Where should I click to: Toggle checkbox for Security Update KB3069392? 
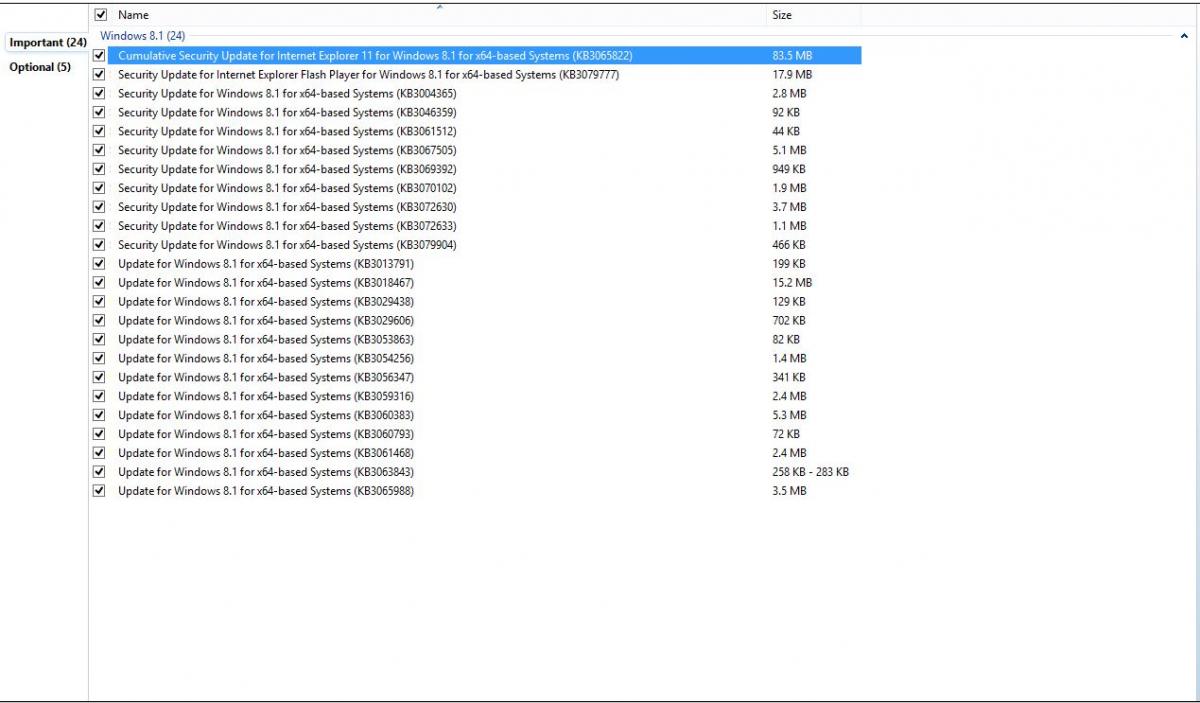[x=99, y=169]
